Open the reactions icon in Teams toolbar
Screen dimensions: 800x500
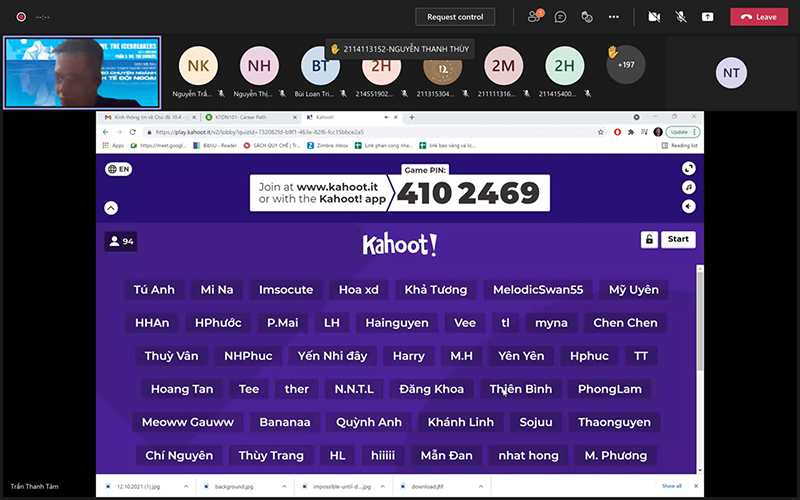pos(587,17)
